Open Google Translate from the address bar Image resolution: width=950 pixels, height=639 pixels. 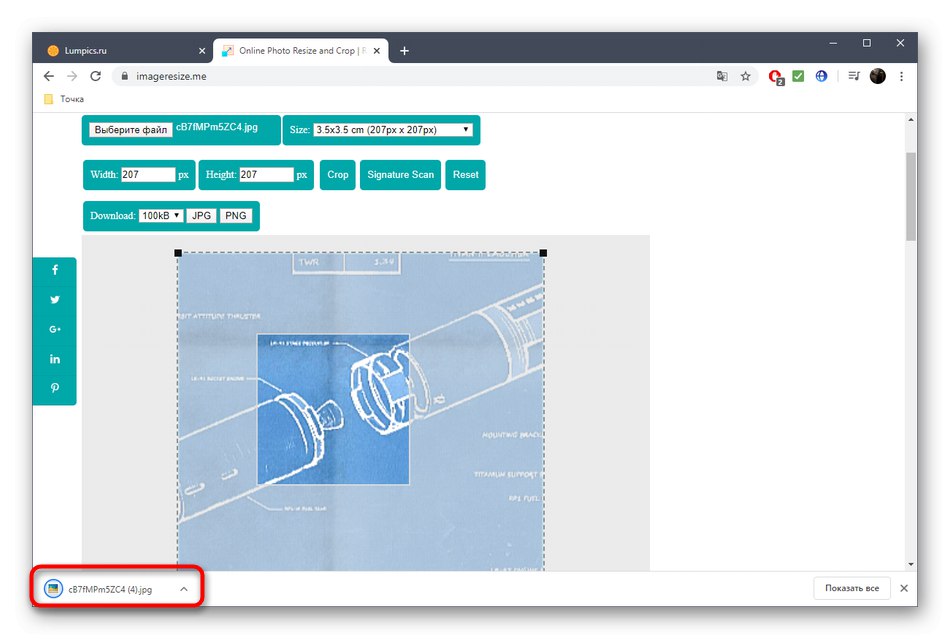[x=722, y=75]
